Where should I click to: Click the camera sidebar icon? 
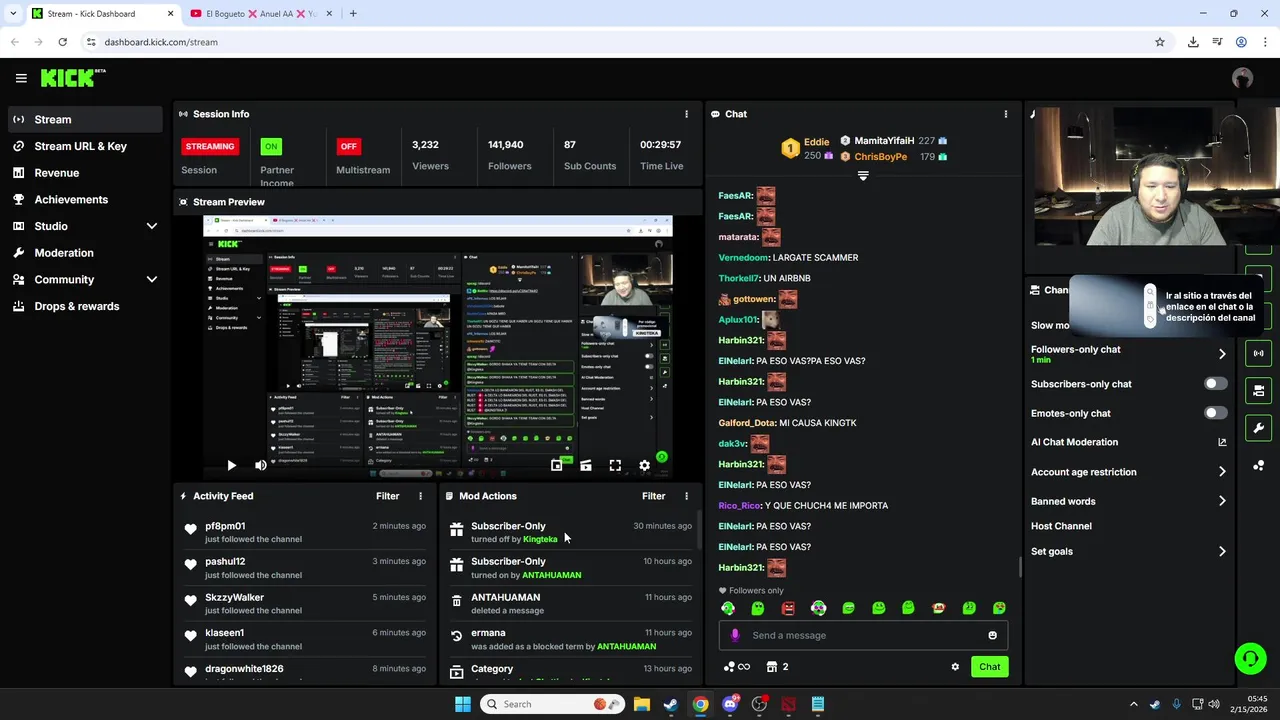point(1258,391)
